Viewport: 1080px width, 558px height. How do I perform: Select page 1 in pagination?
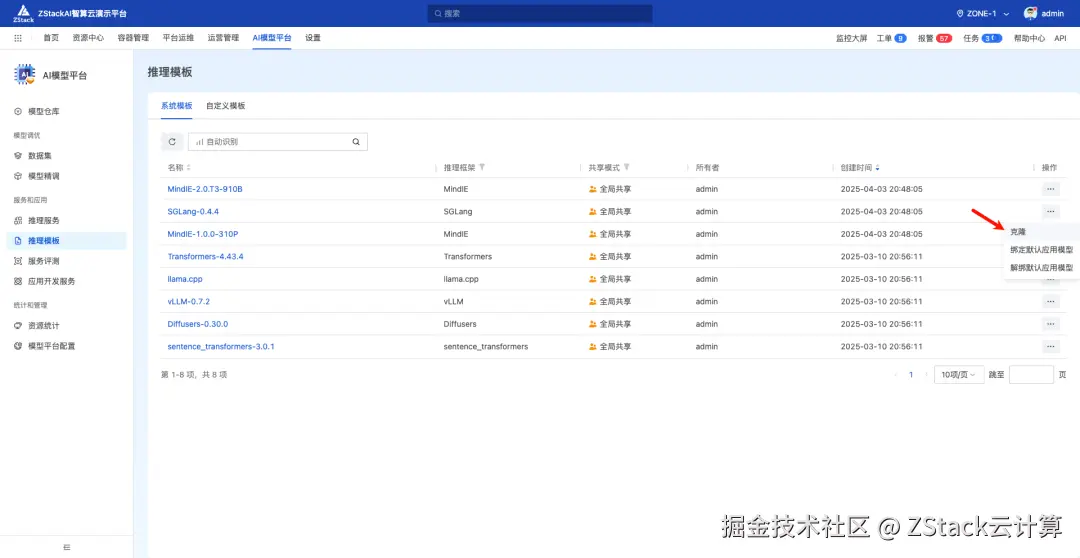(x=911, y=375)
